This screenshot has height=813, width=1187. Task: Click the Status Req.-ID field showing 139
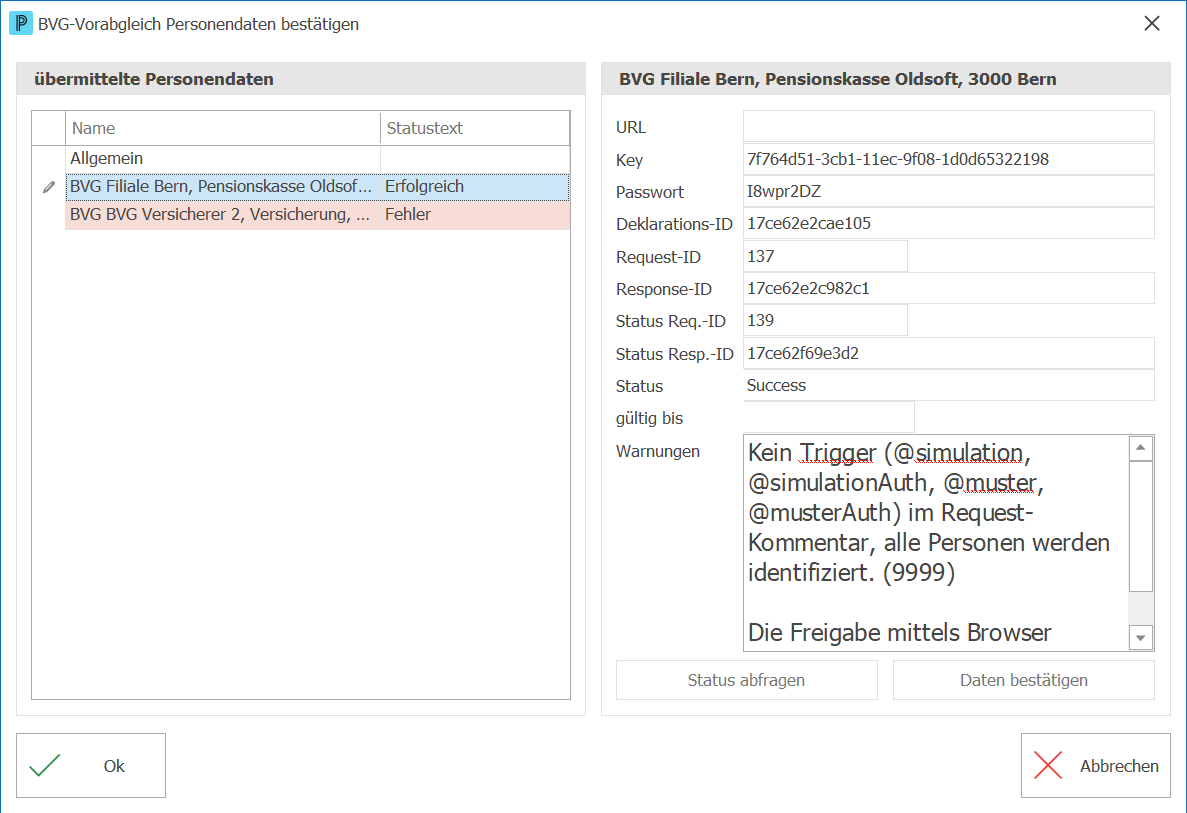(825, 320)
